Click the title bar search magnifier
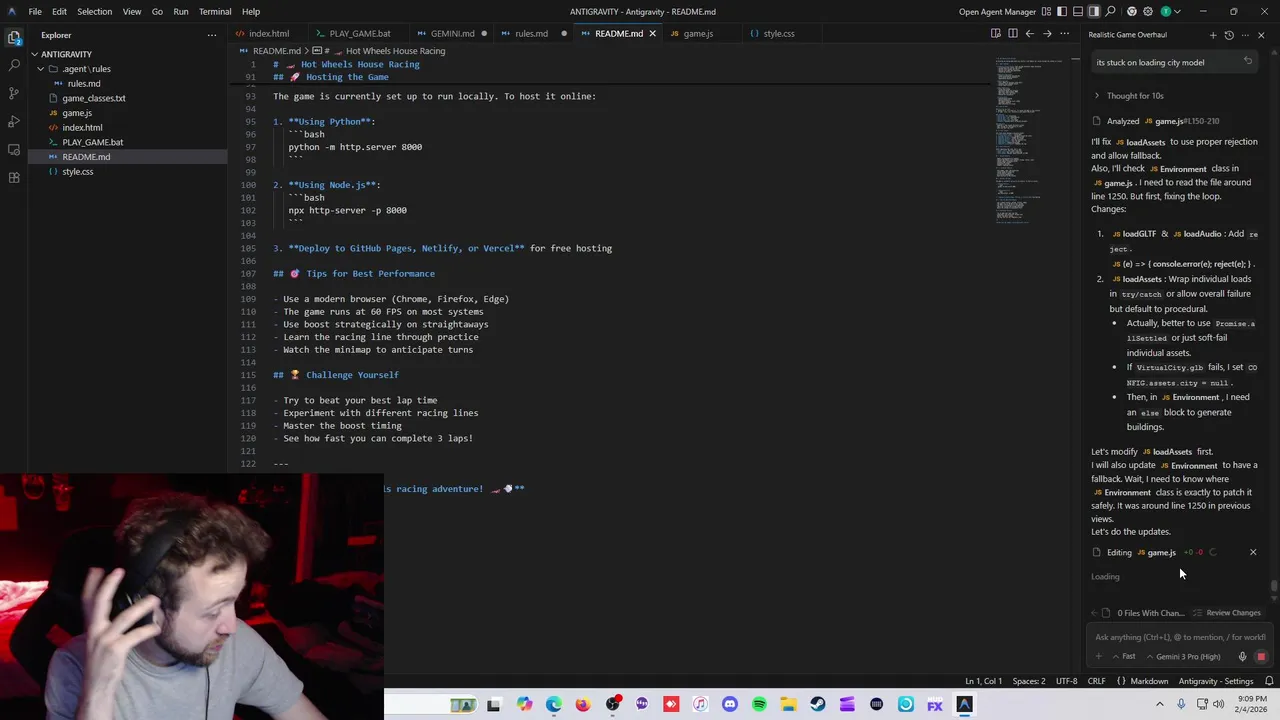1280x720 pixels. pos(1110,12)
